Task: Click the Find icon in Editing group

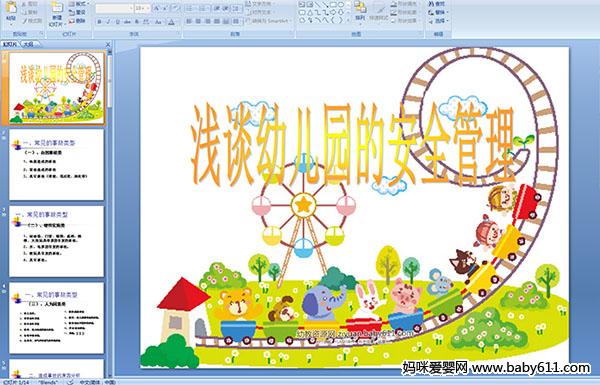Action: click(437, 4)
